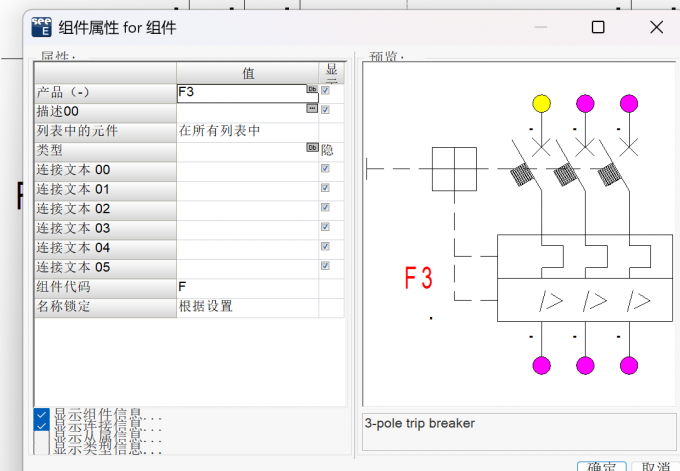Image resolution: width=680 pixels, height=471 pixels.
Task: Click the bottom-left magenta connection point
Action: (x=541, y=365)
